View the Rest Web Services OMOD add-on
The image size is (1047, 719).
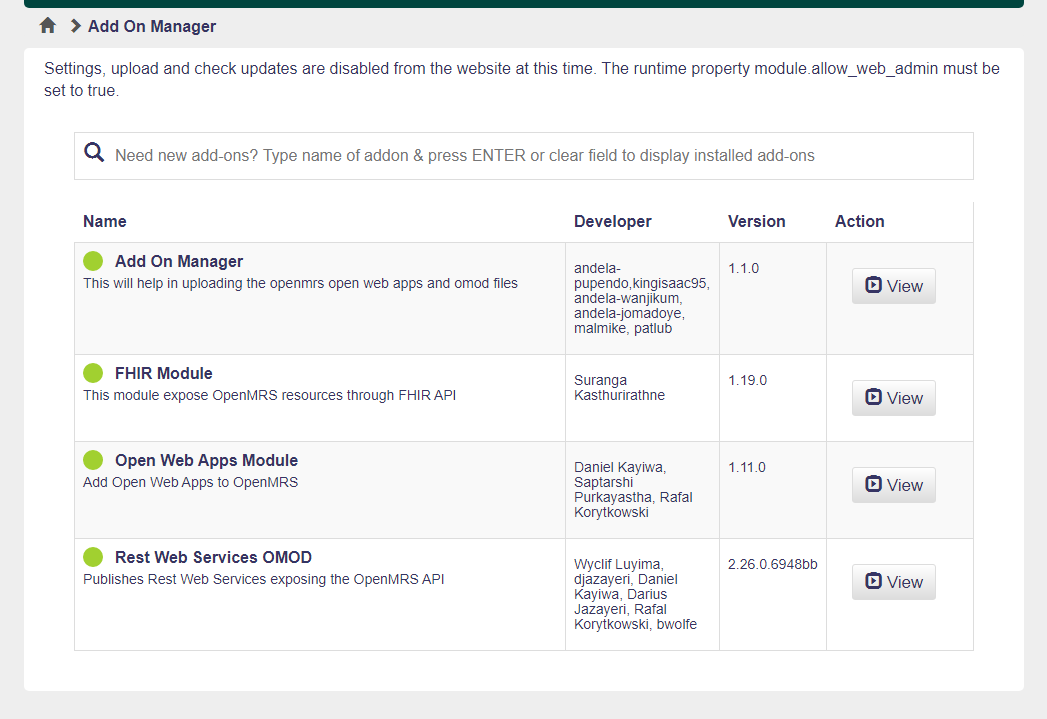[893, 582]
